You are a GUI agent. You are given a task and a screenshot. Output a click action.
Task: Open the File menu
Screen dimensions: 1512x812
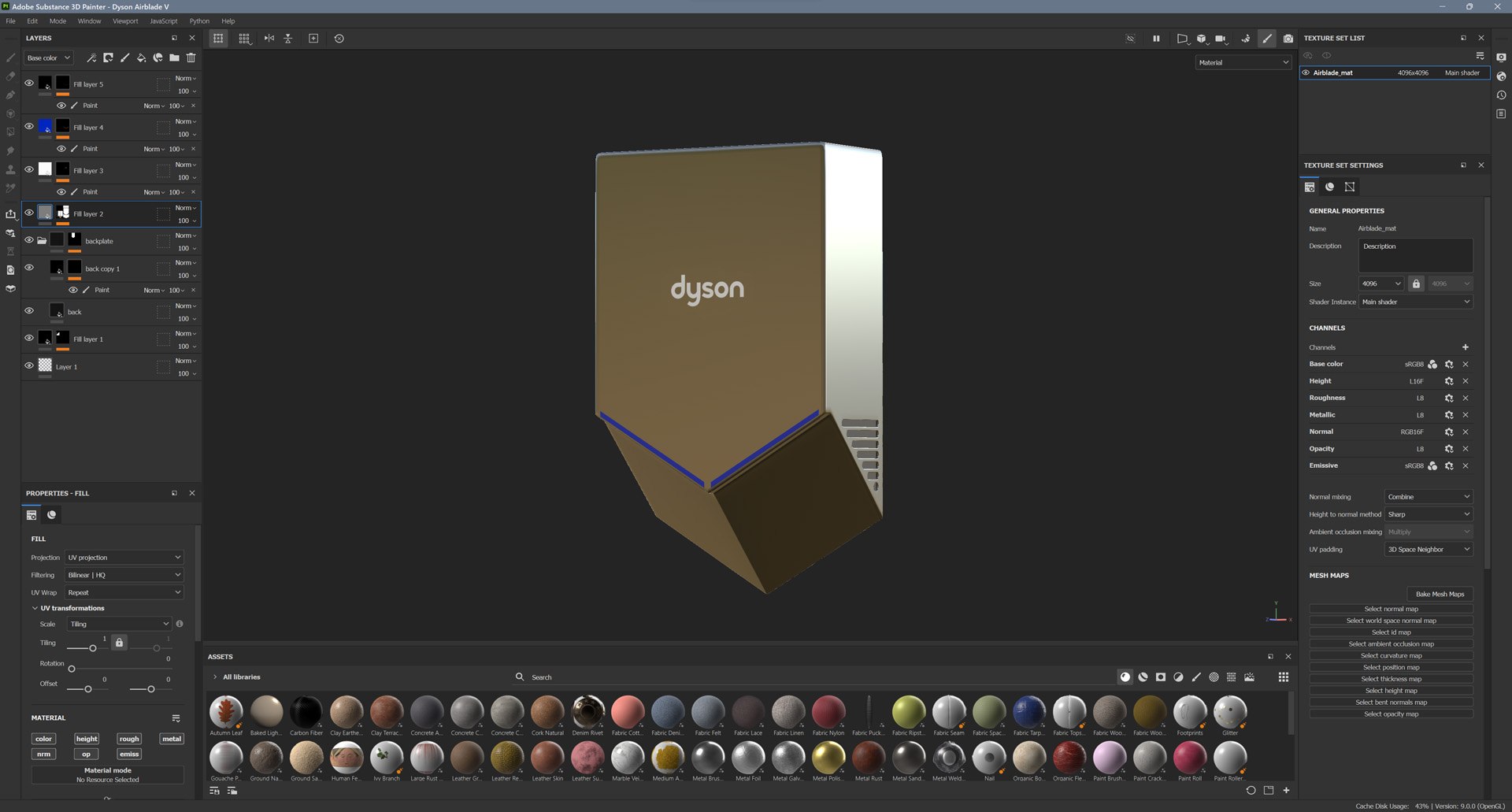[10, 21]
